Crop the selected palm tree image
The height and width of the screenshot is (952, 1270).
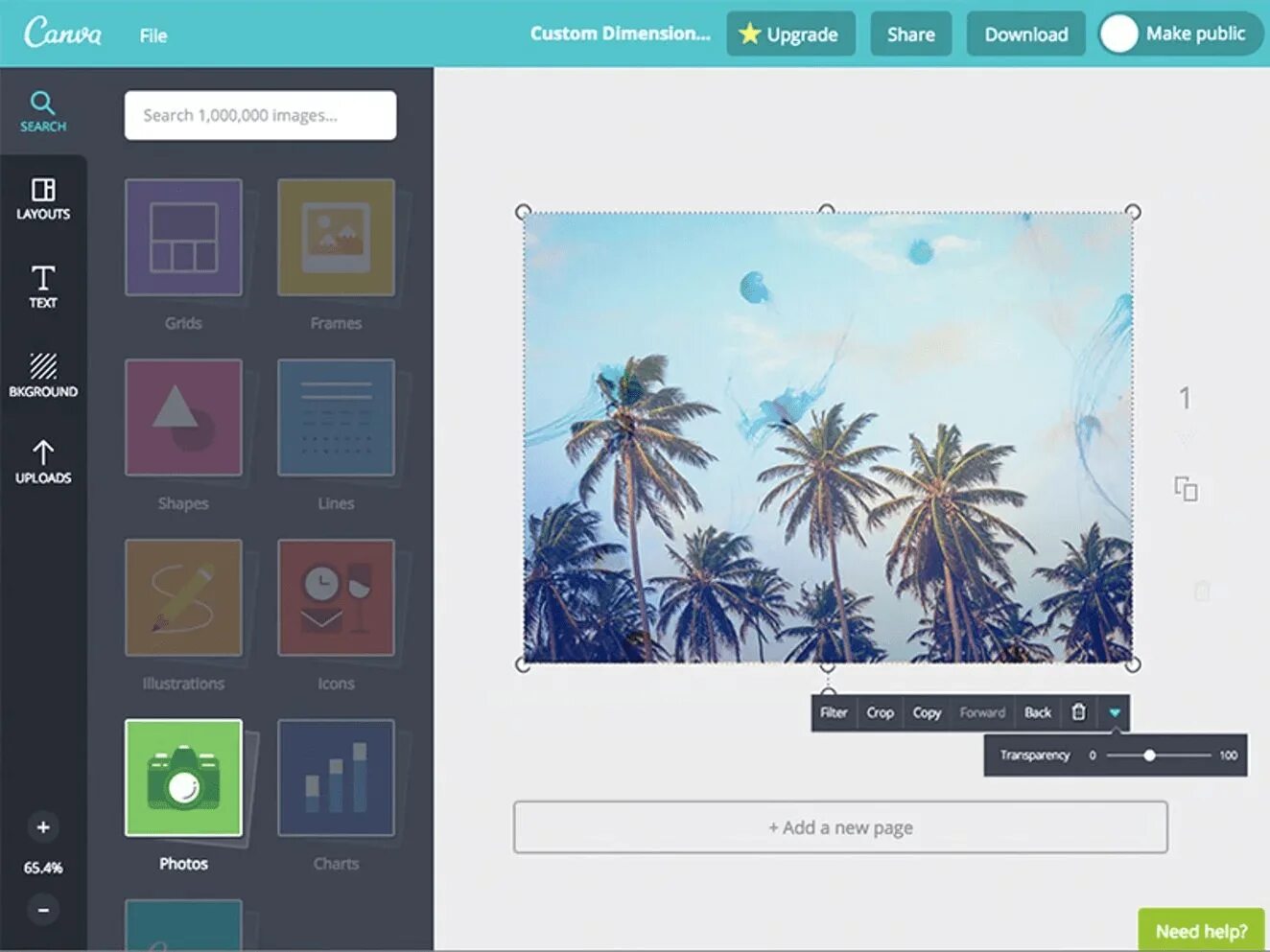[880, 712]
